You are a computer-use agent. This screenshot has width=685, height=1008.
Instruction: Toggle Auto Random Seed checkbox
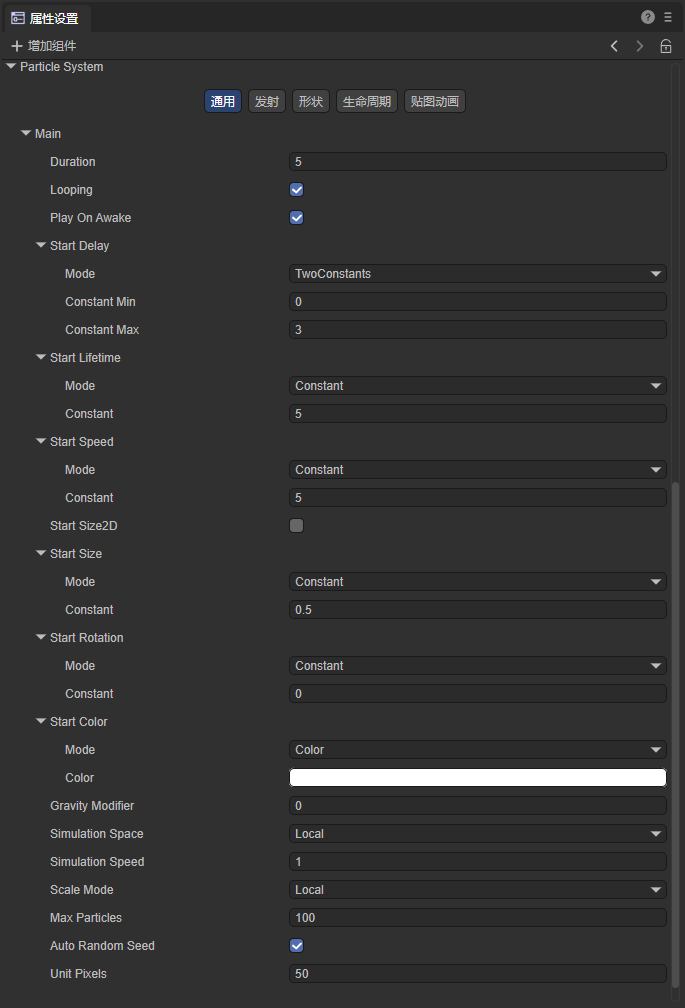pyautogui.click(x=296, y=946)
